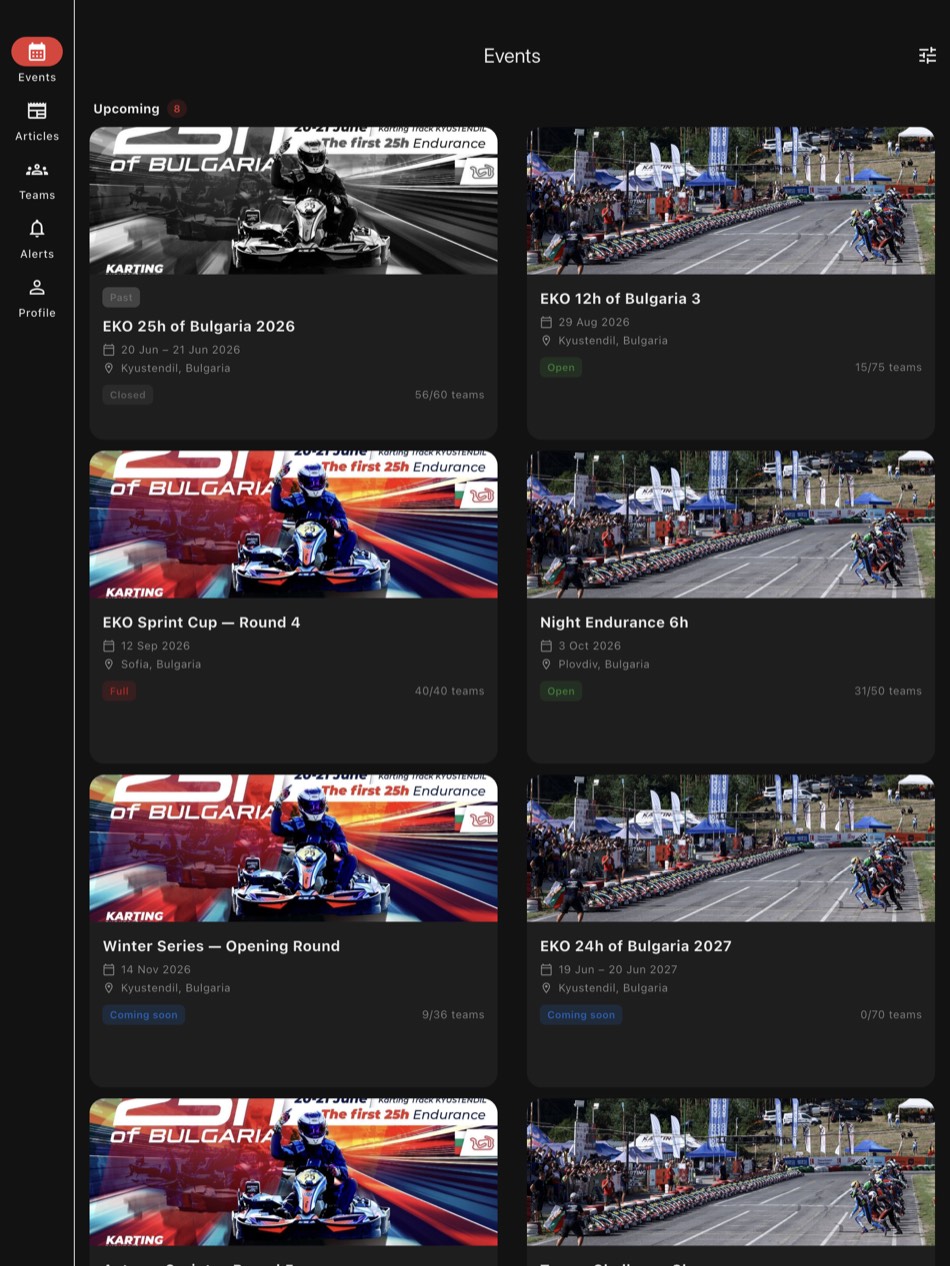Open the filter sliders icon in header
Screen dimensions: 950x1266
click(928, 56)
